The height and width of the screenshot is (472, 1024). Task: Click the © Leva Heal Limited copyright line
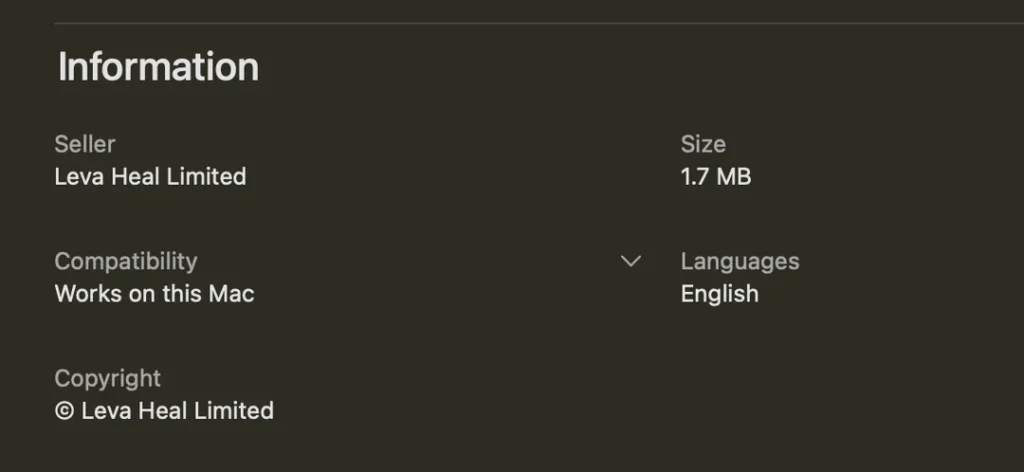164,411
